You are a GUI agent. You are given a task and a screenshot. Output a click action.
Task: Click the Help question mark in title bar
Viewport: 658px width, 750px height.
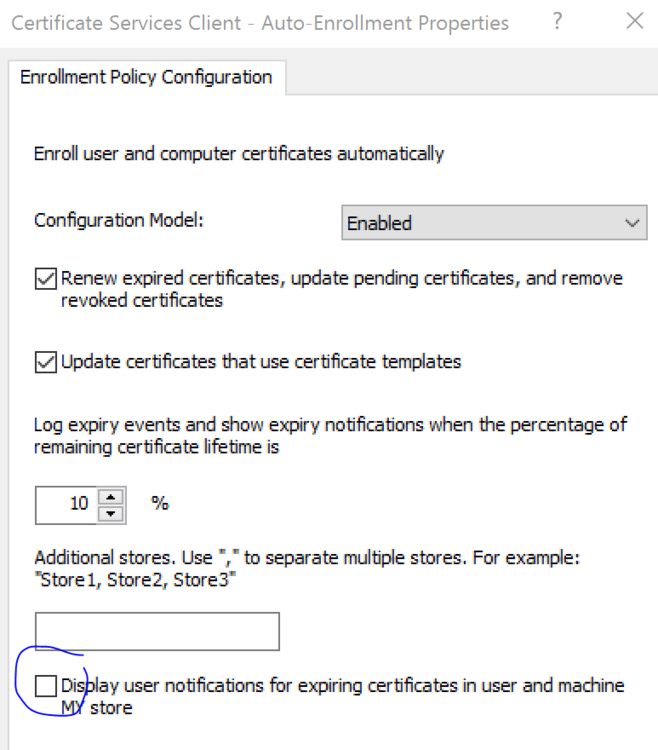558,21
